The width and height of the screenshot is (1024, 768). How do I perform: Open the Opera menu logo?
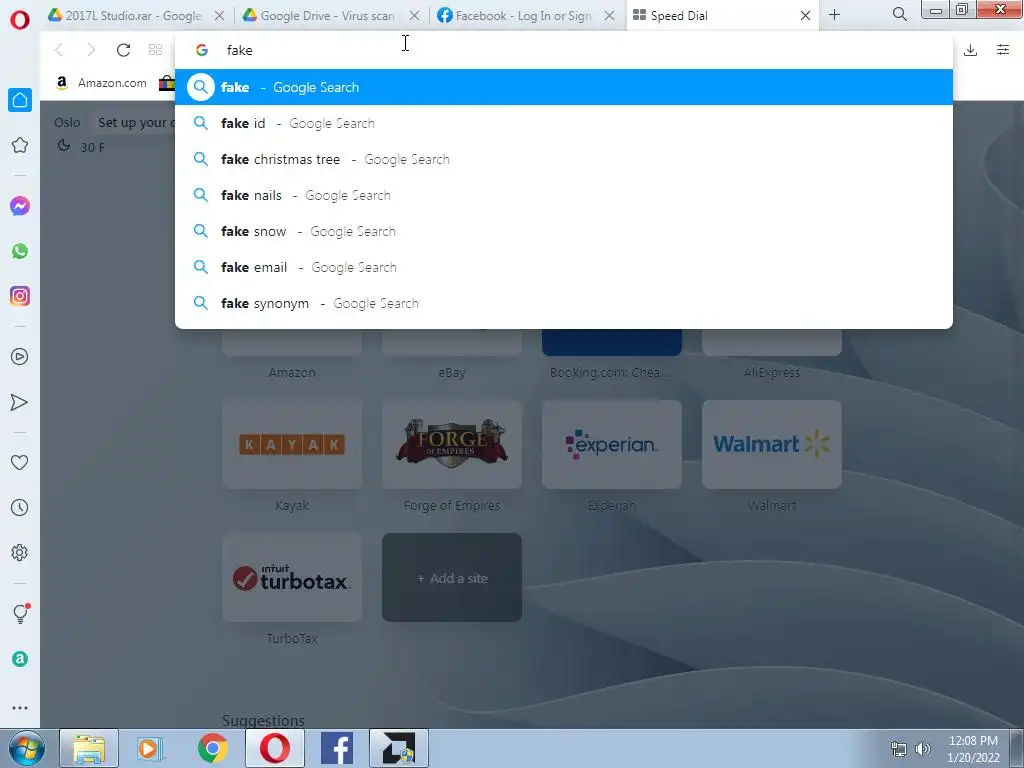coord(20,20)
